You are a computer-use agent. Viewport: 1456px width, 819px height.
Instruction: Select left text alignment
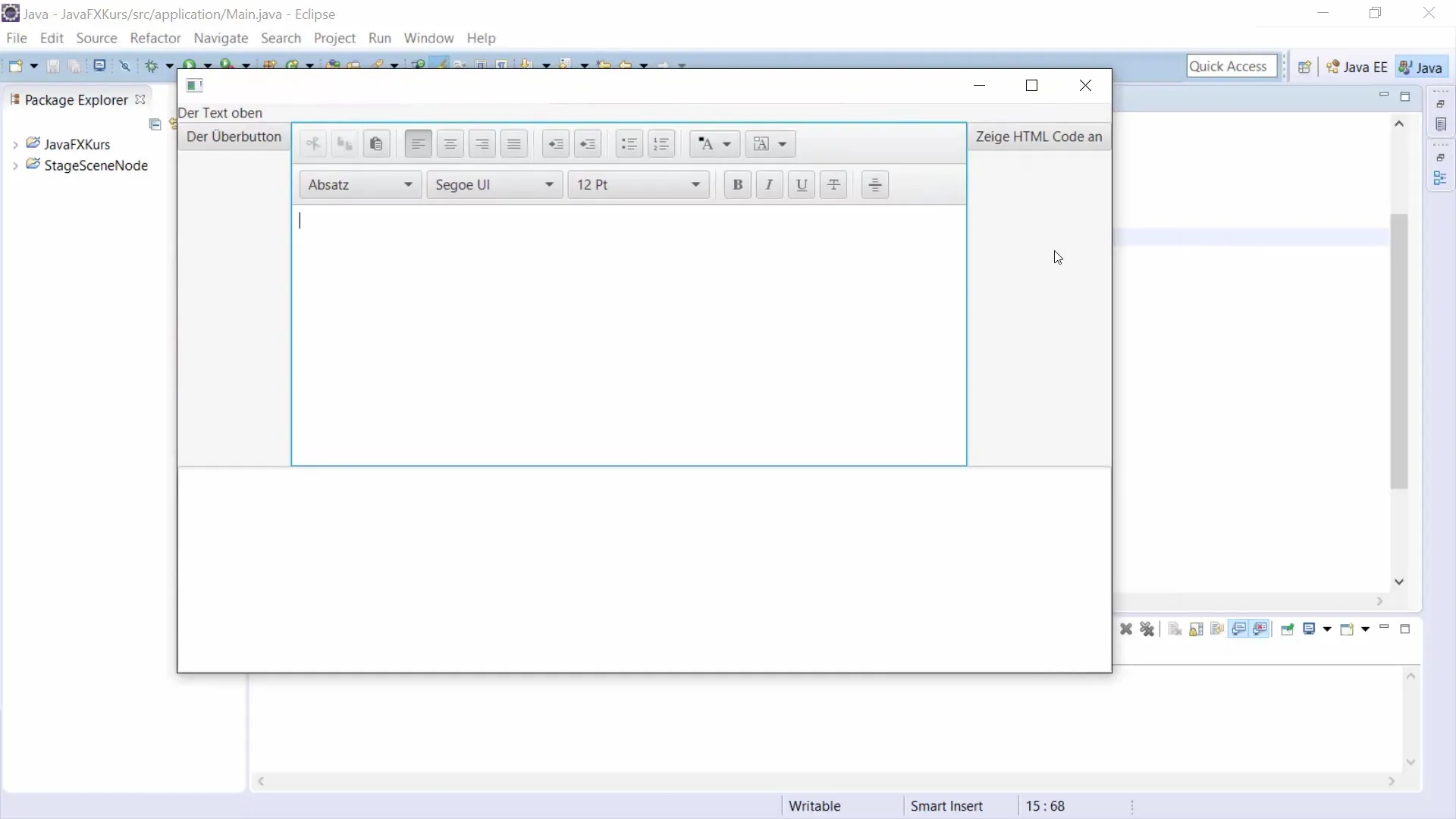(x=418, y=144)
